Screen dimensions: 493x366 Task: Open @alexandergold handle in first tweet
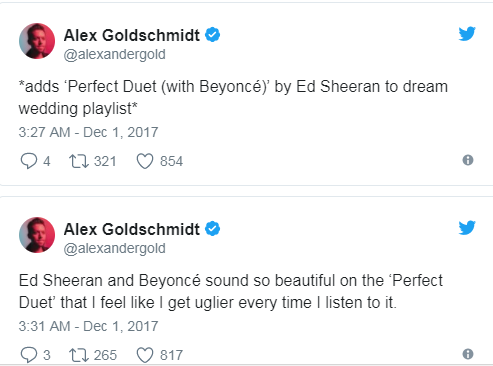click(114, 54)
